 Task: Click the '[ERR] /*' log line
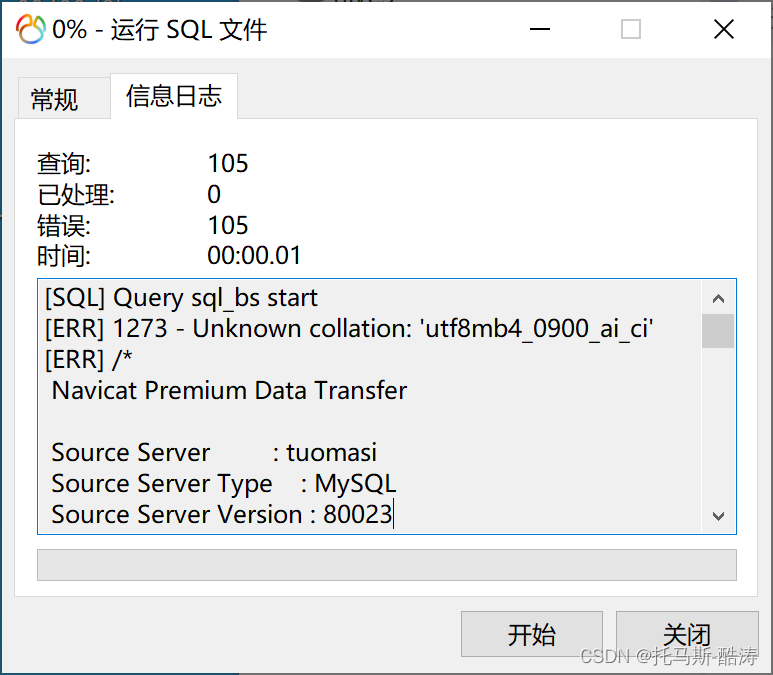point(88,359)
